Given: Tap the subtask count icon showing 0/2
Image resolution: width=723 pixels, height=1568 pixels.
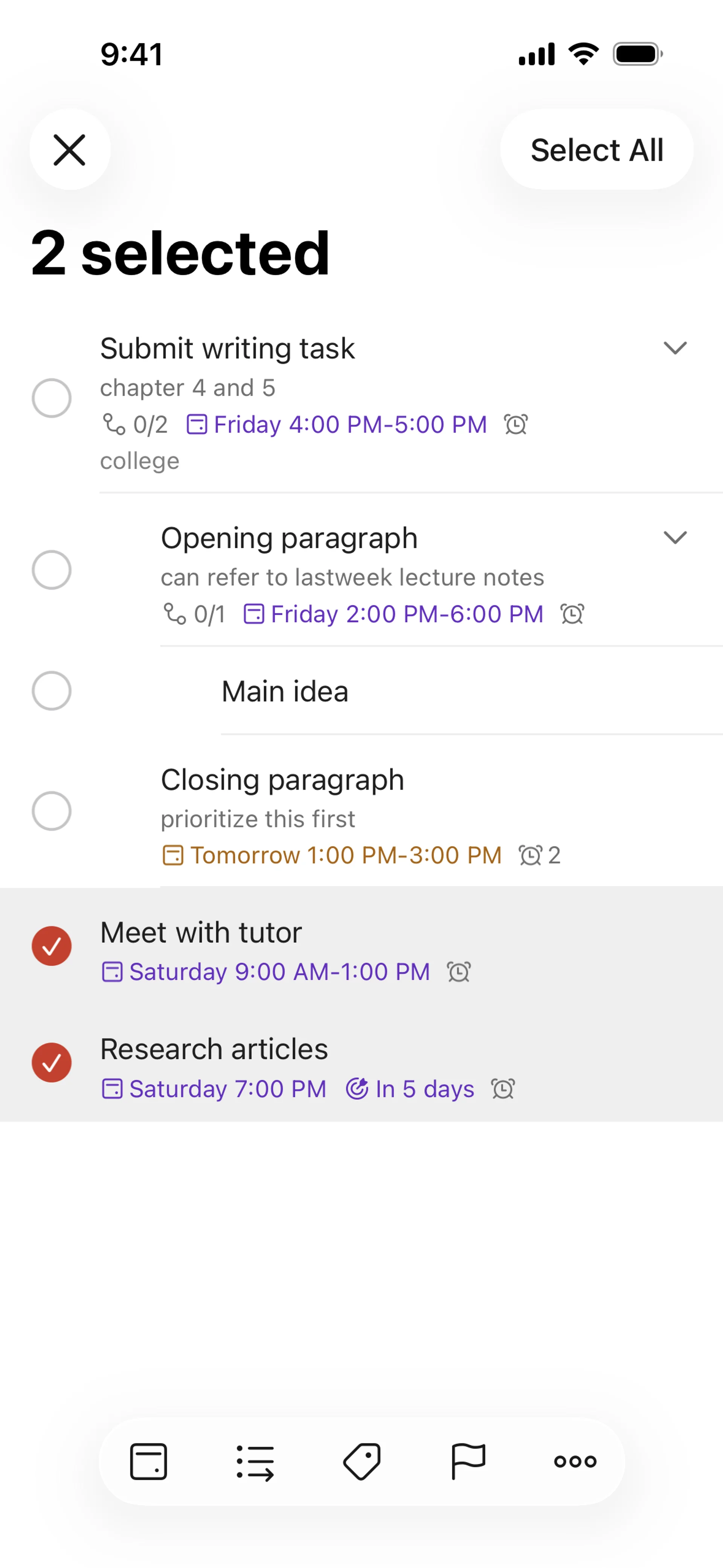Looking at the screenshot, I should pos(114,424).
